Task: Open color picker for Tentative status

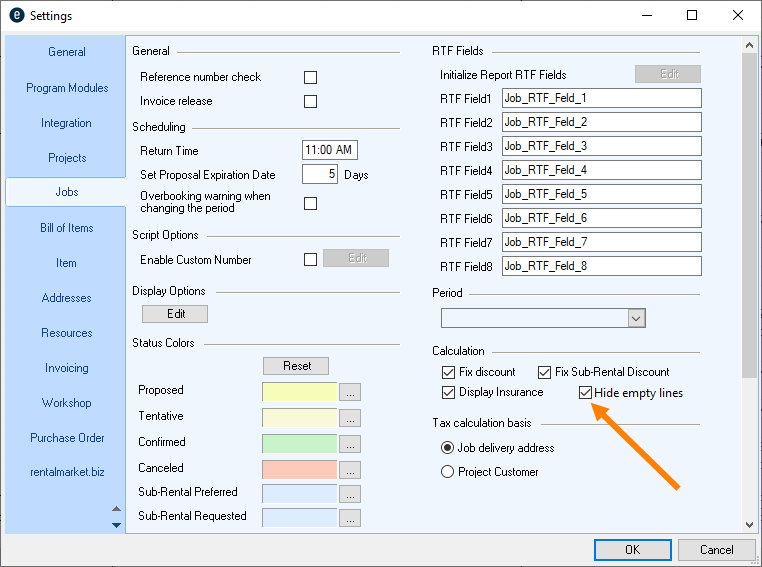Action: 350,418
